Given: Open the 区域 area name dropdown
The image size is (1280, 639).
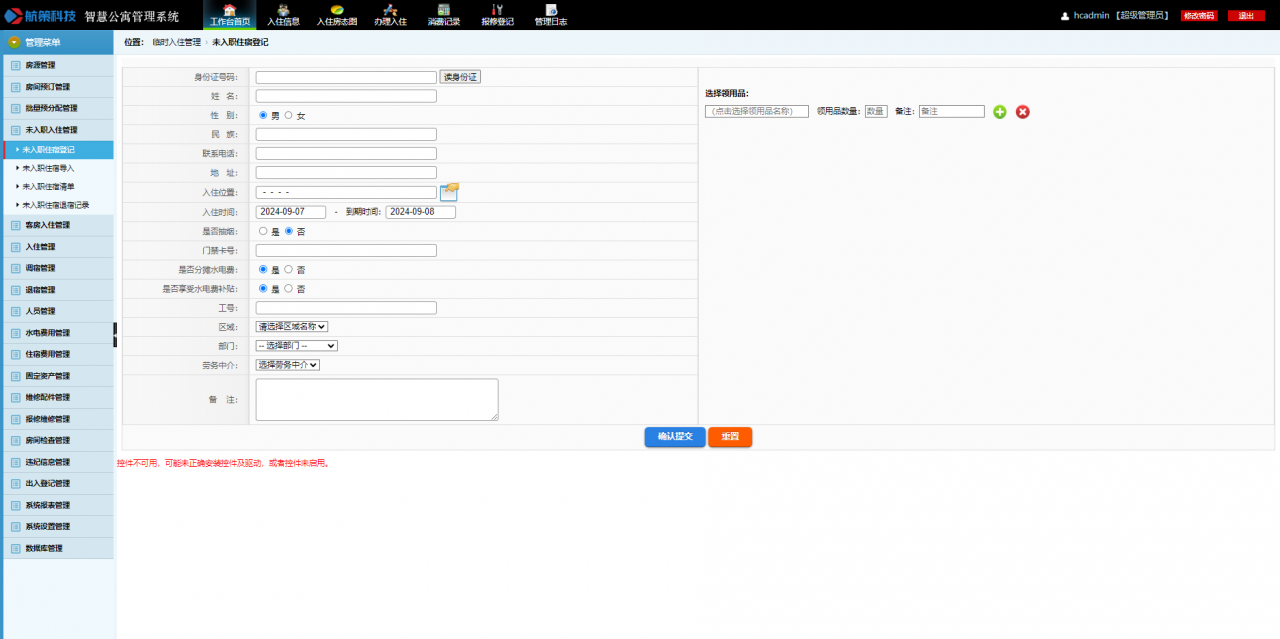Looking at the screenshot, I should pyautogui.click(x=292, y=326).
